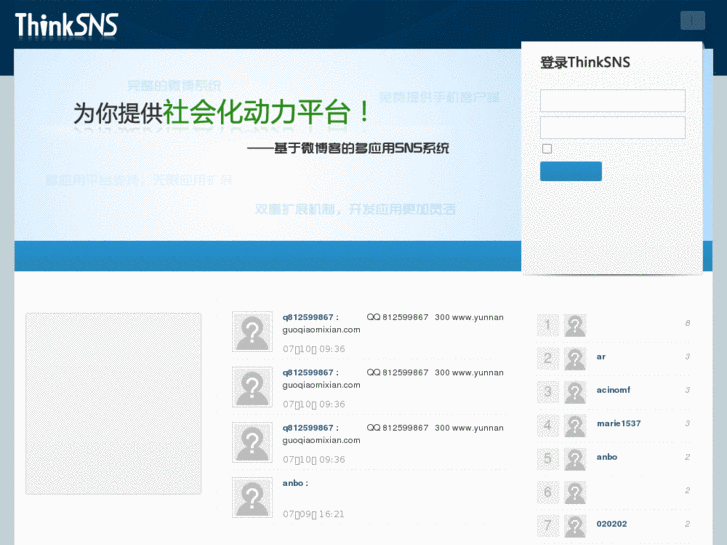Click rank number 1 badge
This screenshot has height=545, width=727.
[x=548, y=325]
